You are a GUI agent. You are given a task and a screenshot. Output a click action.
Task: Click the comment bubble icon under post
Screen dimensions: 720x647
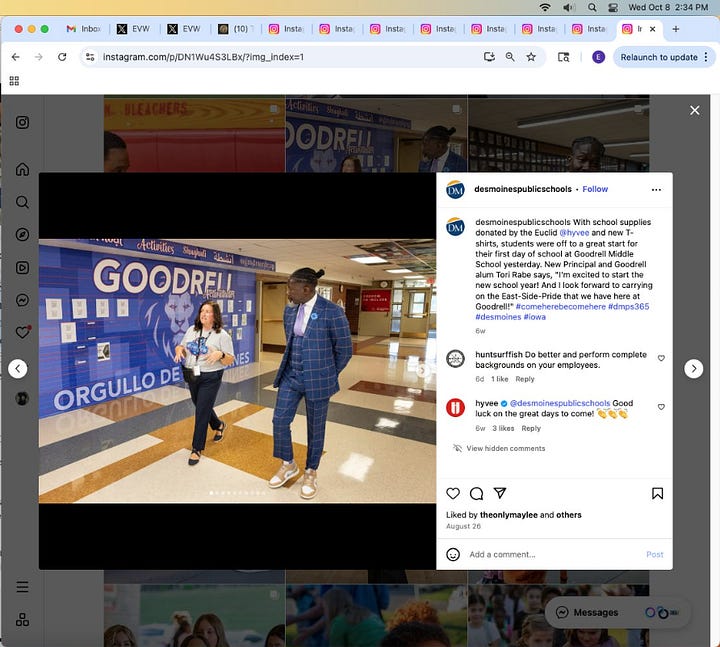pos(476,493)
